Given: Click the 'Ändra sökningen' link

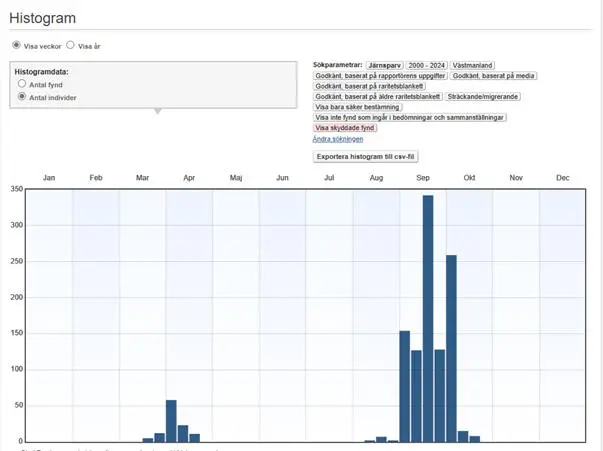Looking at the screenshot, I should [338, 139].
